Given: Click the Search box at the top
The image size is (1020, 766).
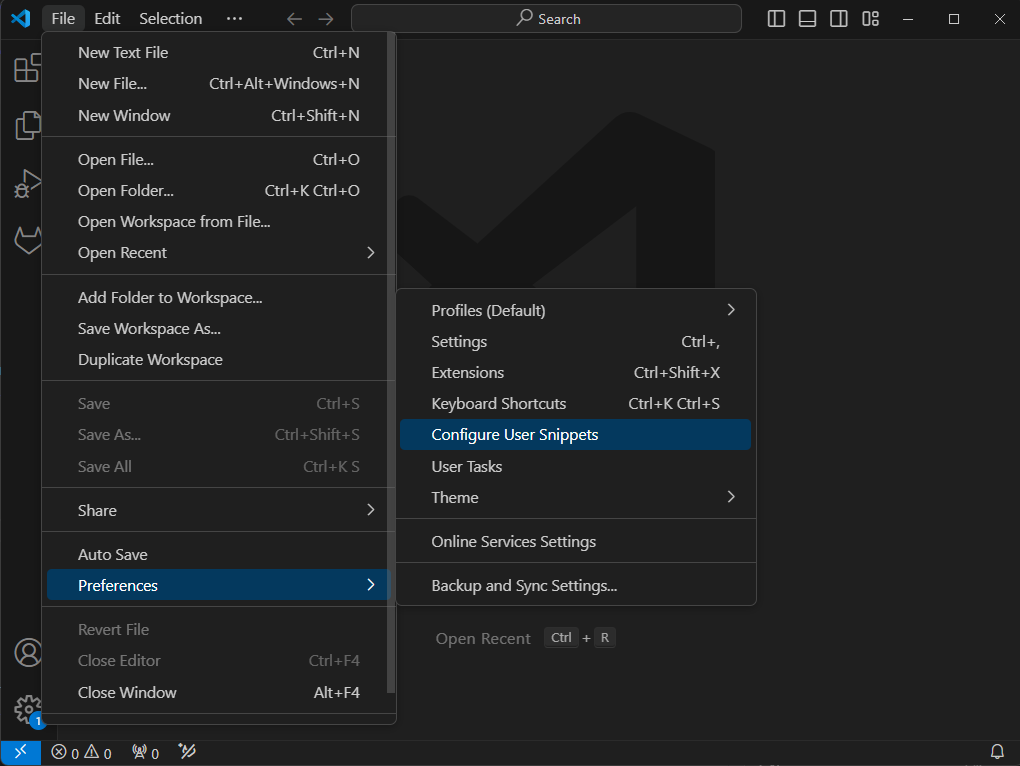Looking at the screenshot, I should tap(546, 18).
